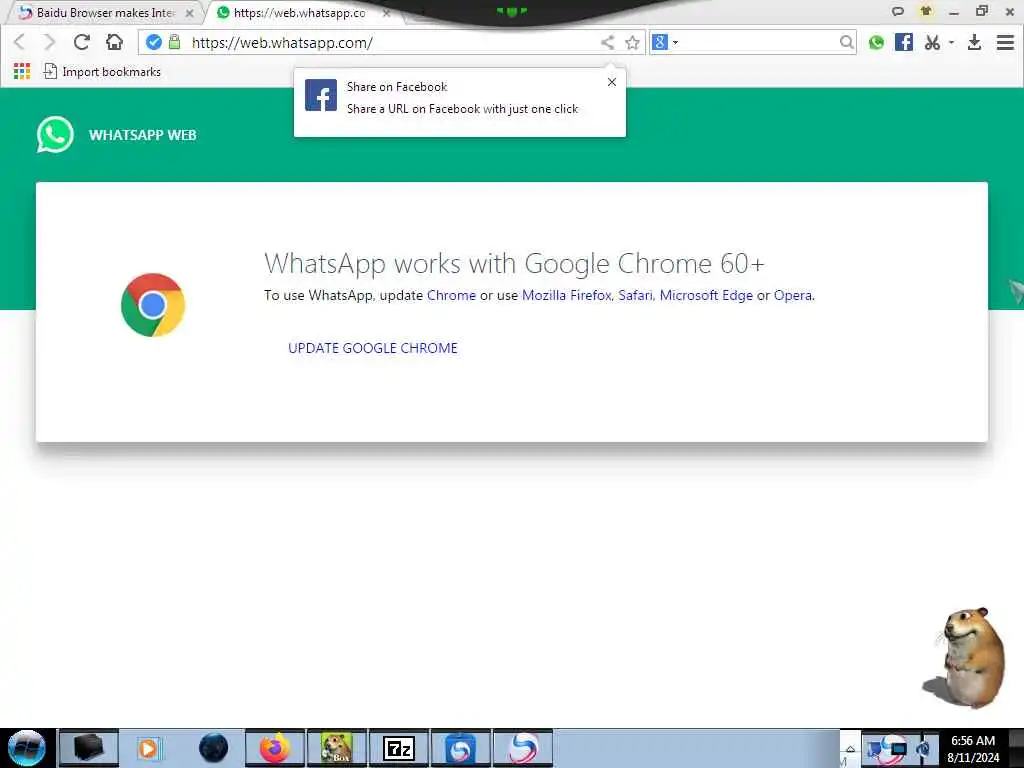Click the Facebook logo in share popup
This screenshot has width=1024, height=768.
click(321, 95)
